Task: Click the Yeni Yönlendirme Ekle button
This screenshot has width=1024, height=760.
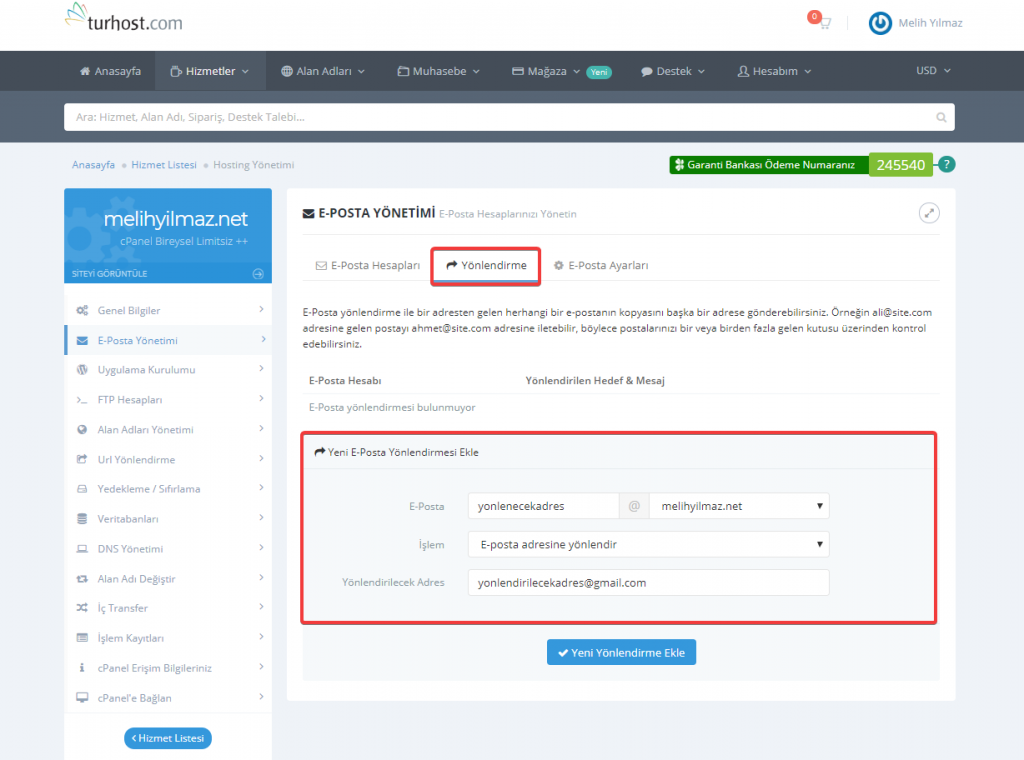Action: pyautogui.click(x=621, y=652)
